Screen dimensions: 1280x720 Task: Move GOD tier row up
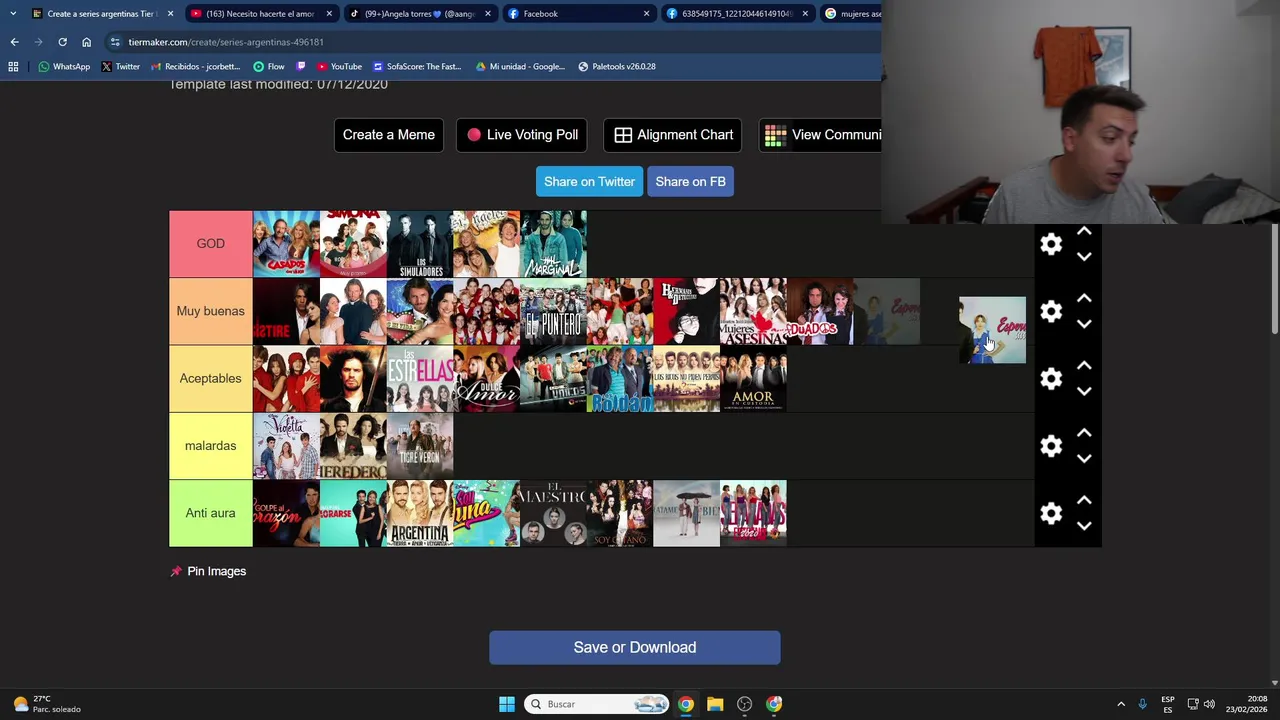click(x=1084, y=231)
